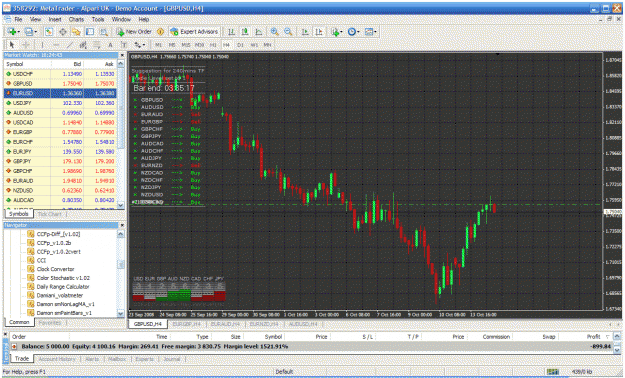Open the File menu
This screenshot has width=625, height=378.
18,19
